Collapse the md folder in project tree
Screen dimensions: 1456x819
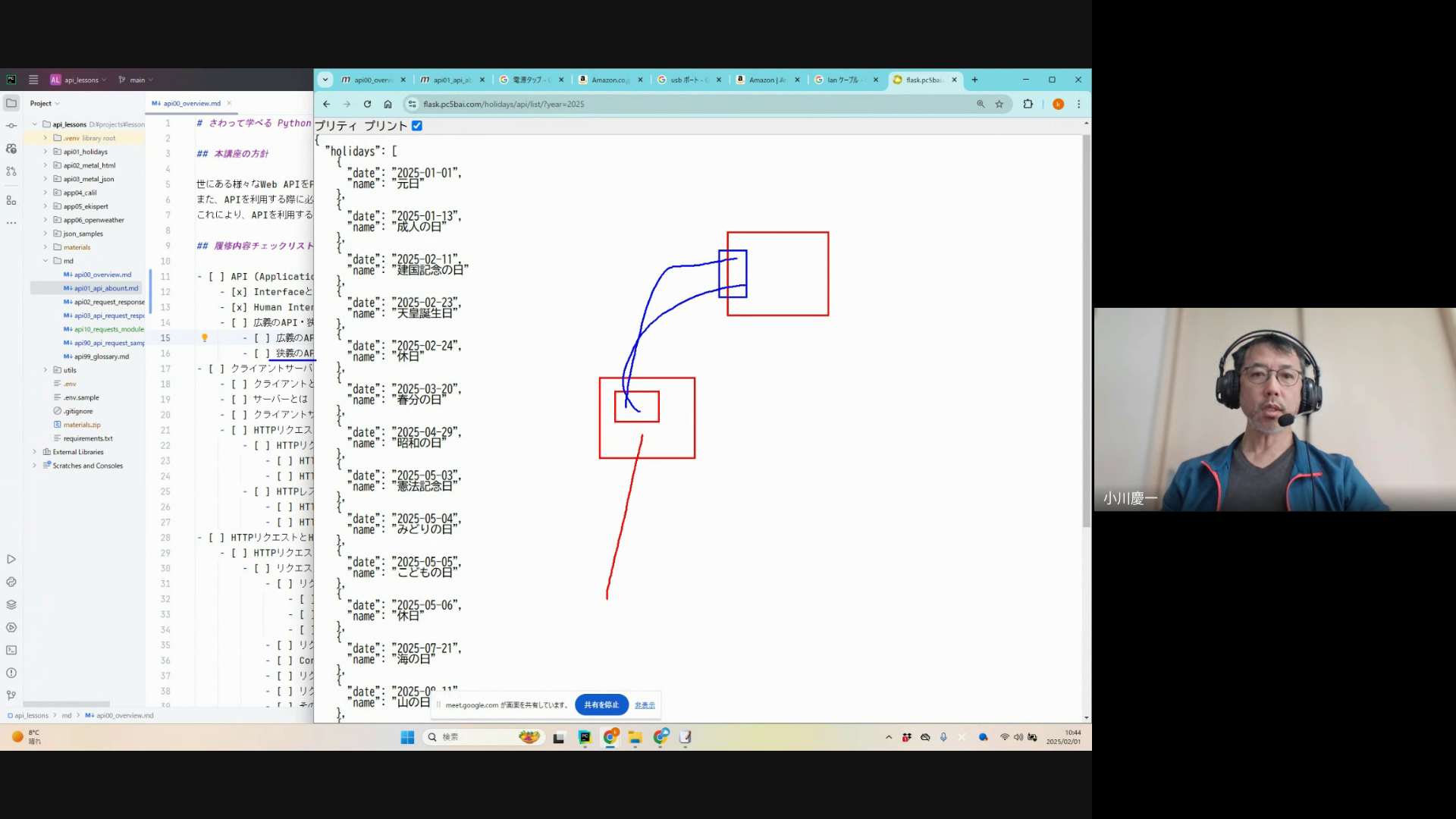tap(45, 261)
